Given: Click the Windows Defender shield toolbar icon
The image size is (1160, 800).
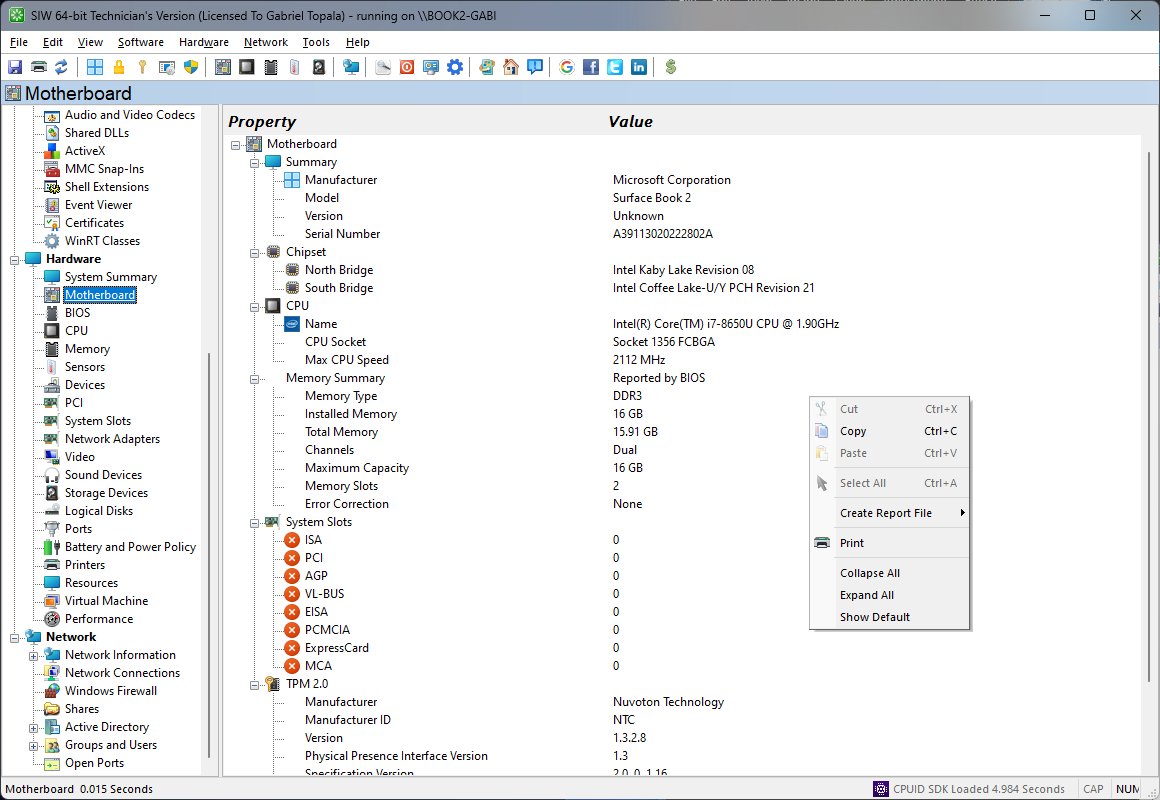Looking at the screenshot, I should click(191, 67).
